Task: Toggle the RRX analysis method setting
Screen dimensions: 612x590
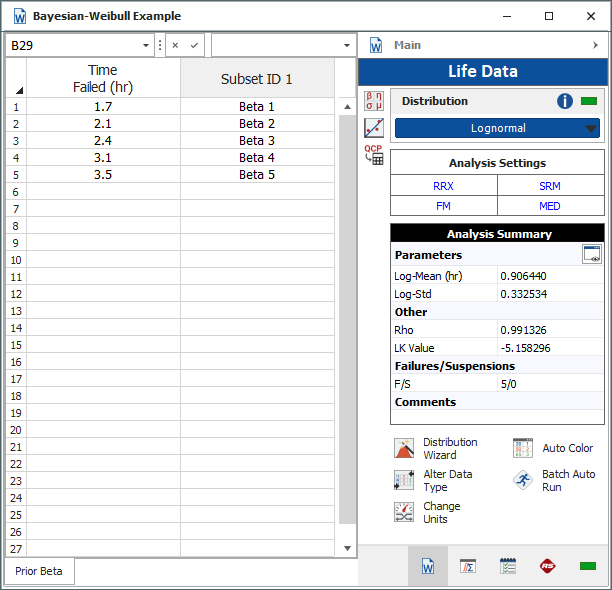Action: [x=443, y=186]
